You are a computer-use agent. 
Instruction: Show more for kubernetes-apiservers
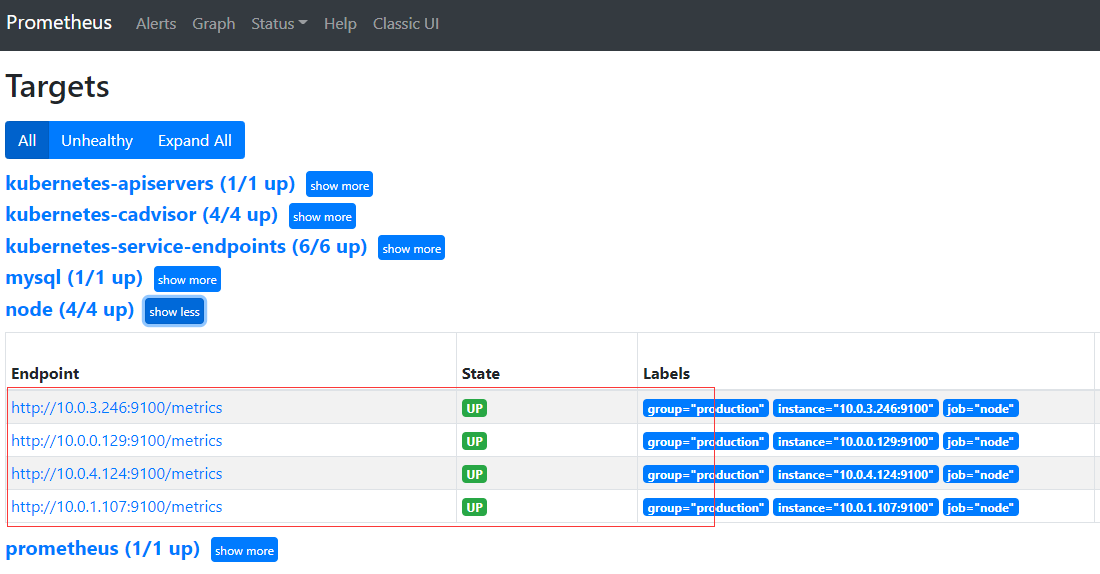point(340,185)
